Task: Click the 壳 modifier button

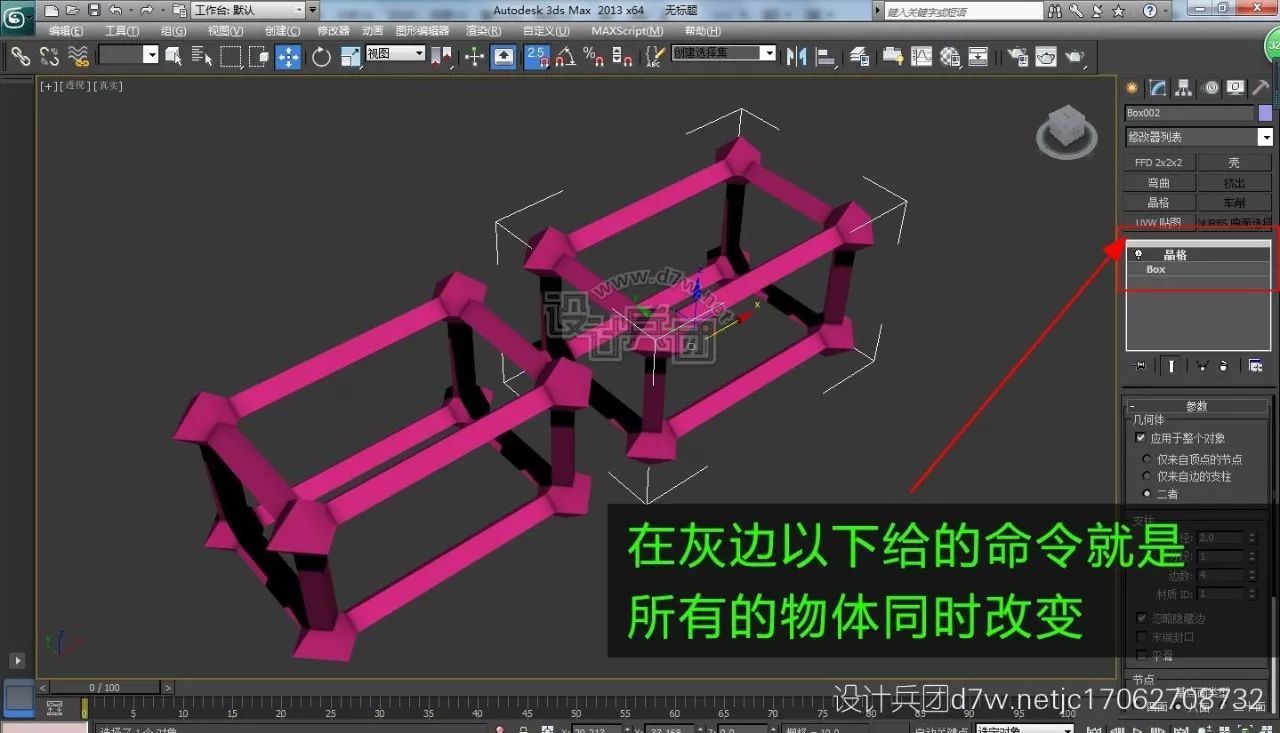Action: click(x=1235, y=162)
